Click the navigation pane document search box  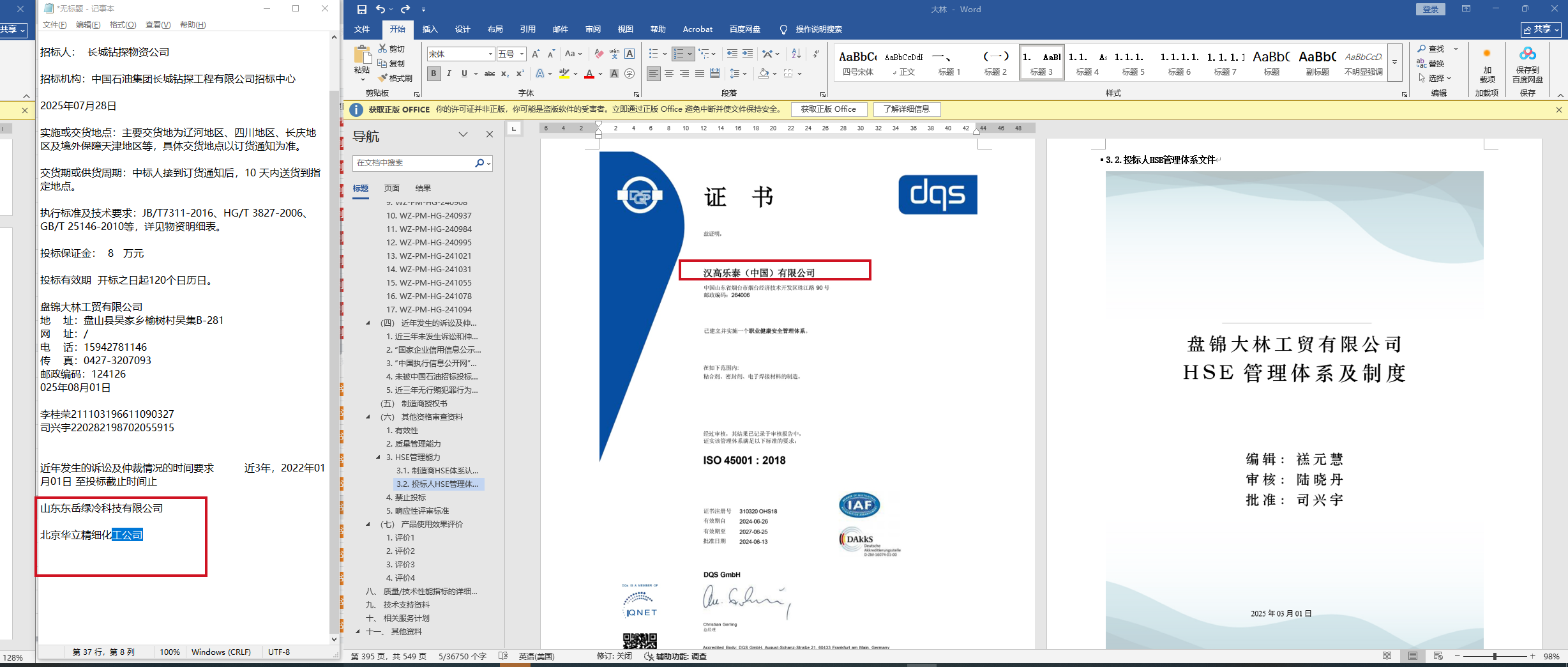pyautogui.click(x=413, y=163)
